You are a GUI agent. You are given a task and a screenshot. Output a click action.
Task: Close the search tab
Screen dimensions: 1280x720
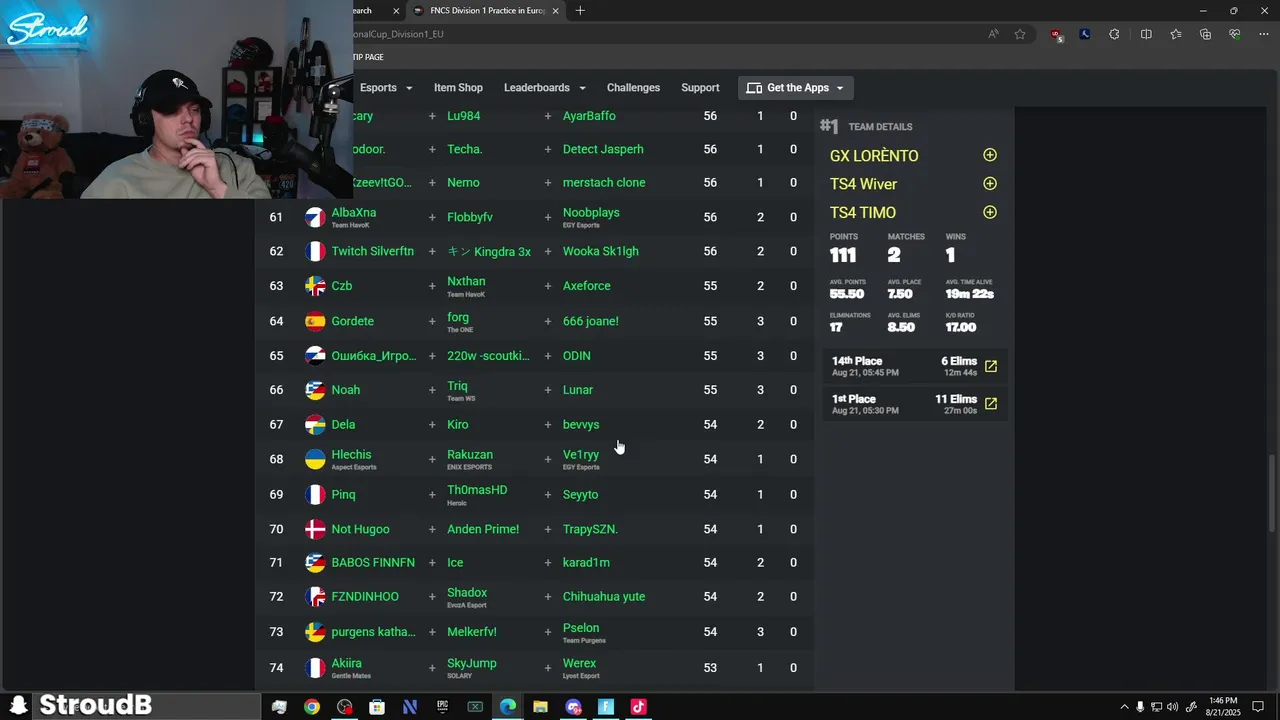(x=396, y=11)
